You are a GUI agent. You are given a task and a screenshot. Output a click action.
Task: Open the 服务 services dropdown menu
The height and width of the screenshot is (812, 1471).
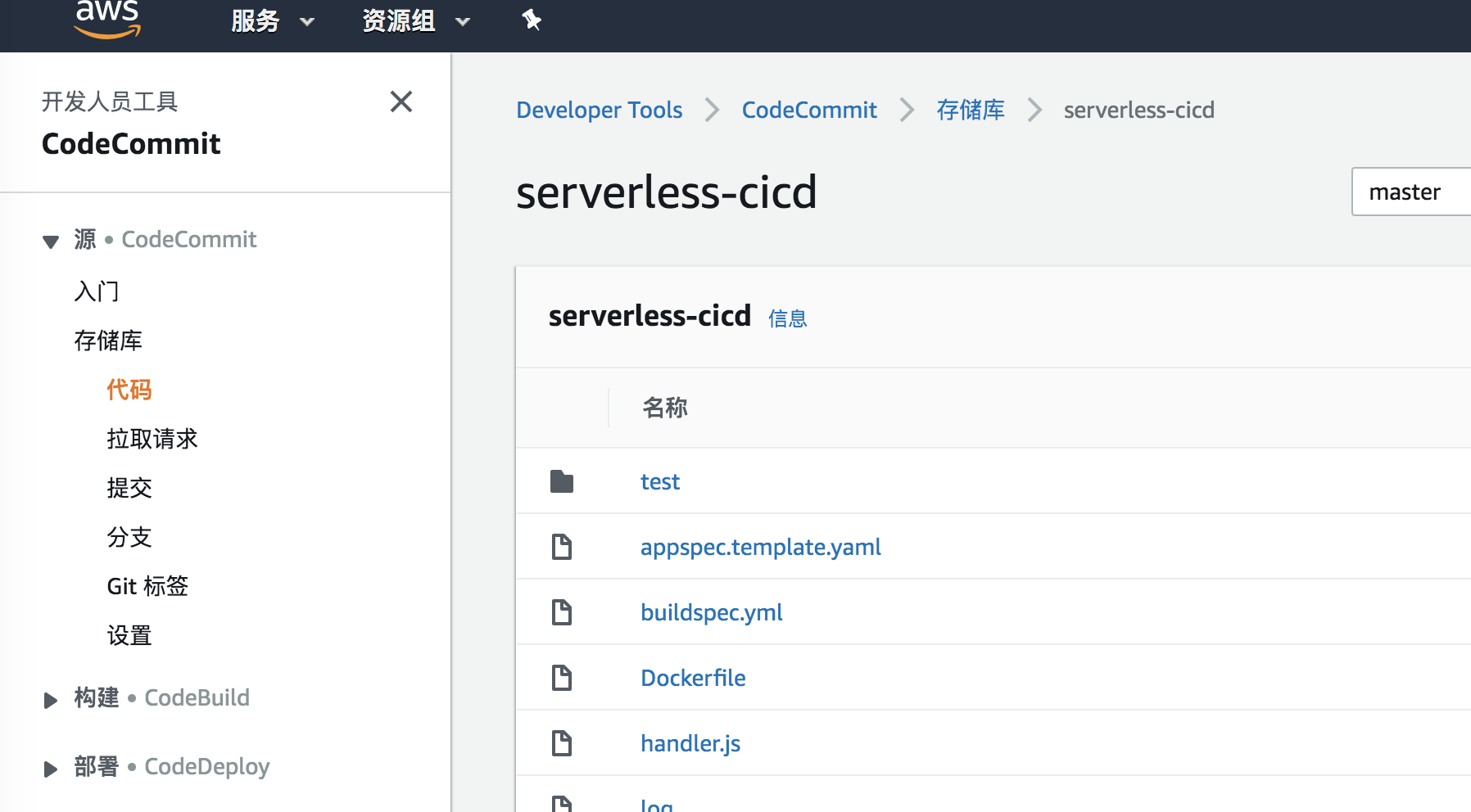[273, 20]
